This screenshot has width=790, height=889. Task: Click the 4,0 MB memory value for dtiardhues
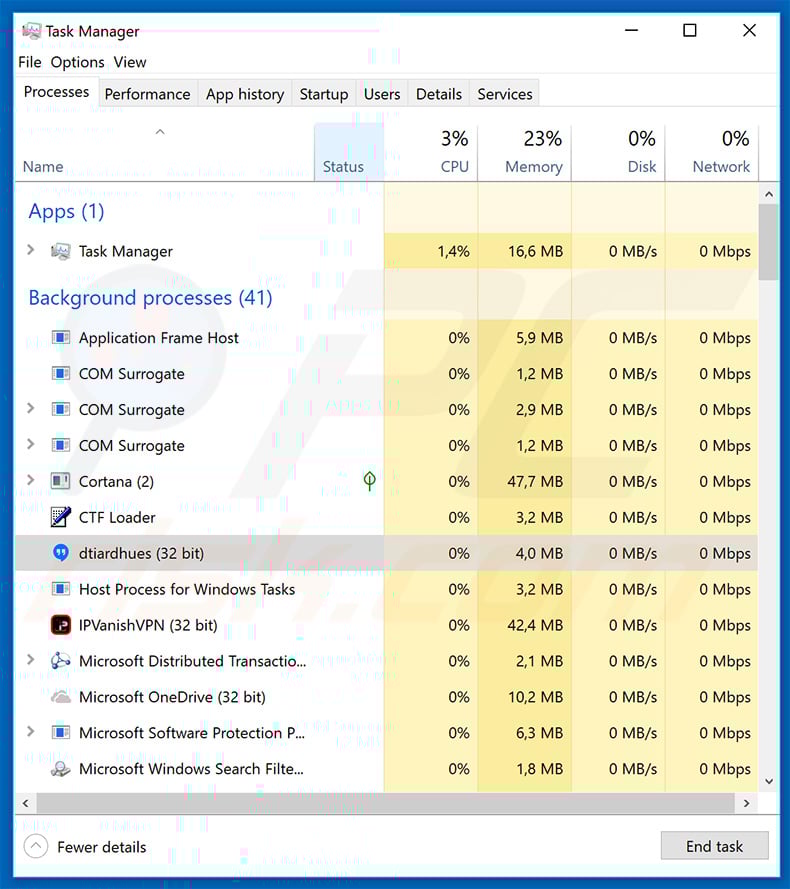[x=539, y=553]
